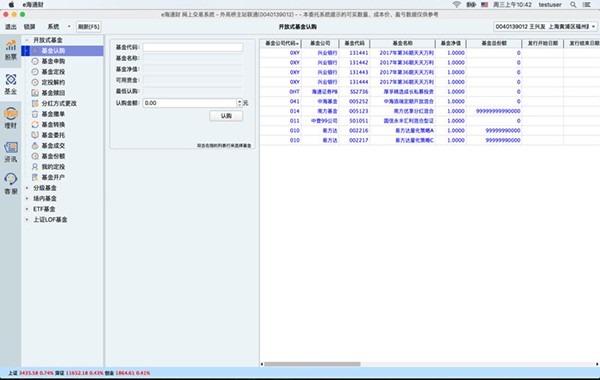Click the icon beside 基金开户
600x380 pixels.
pyautogui.click(x=35, y=177)
